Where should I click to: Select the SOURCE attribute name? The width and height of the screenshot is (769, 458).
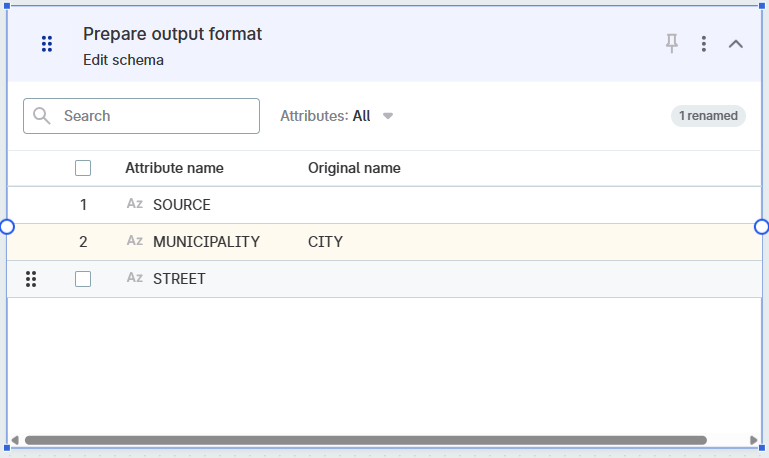click(181, 204)
